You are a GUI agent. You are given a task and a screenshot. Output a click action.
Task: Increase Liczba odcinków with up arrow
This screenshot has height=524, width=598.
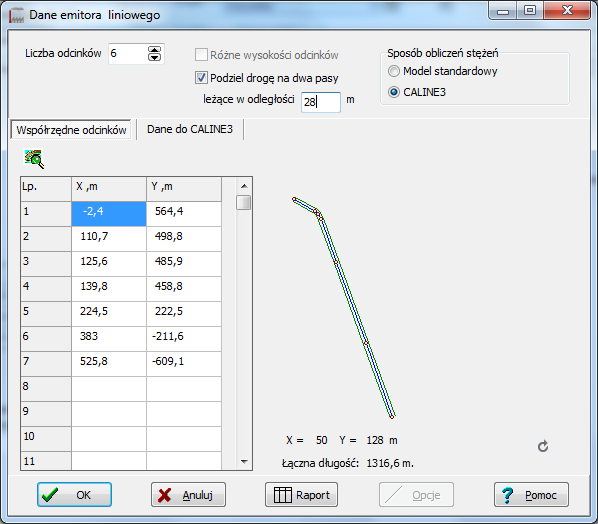[x=154, y=50]
